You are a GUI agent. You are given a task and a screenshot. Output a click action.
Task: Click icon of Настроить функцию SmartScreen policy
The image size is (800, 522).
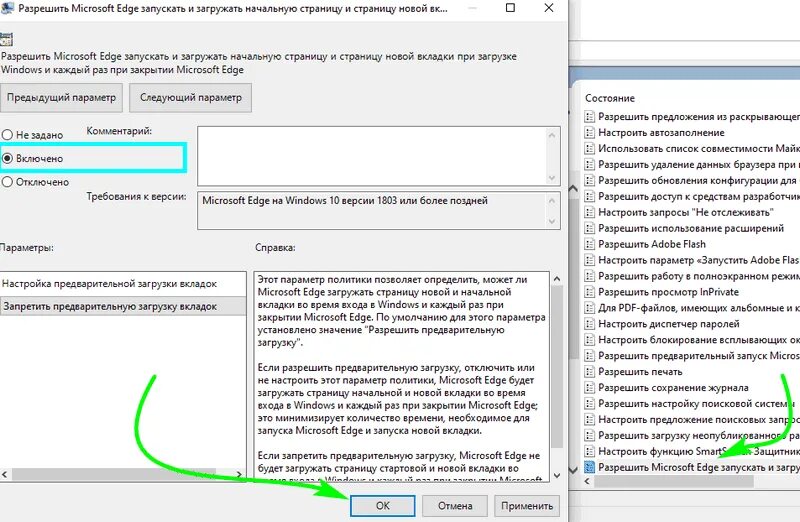(x=589, y=452)
